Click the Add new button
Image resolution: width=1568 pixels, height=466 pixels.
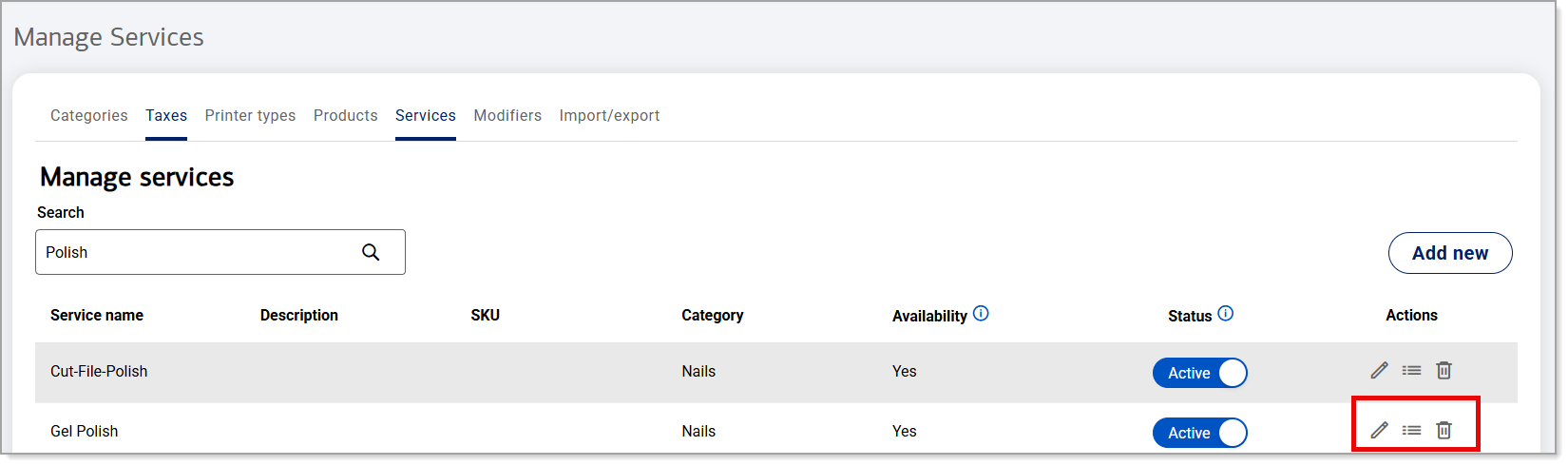coord(1450,253)
